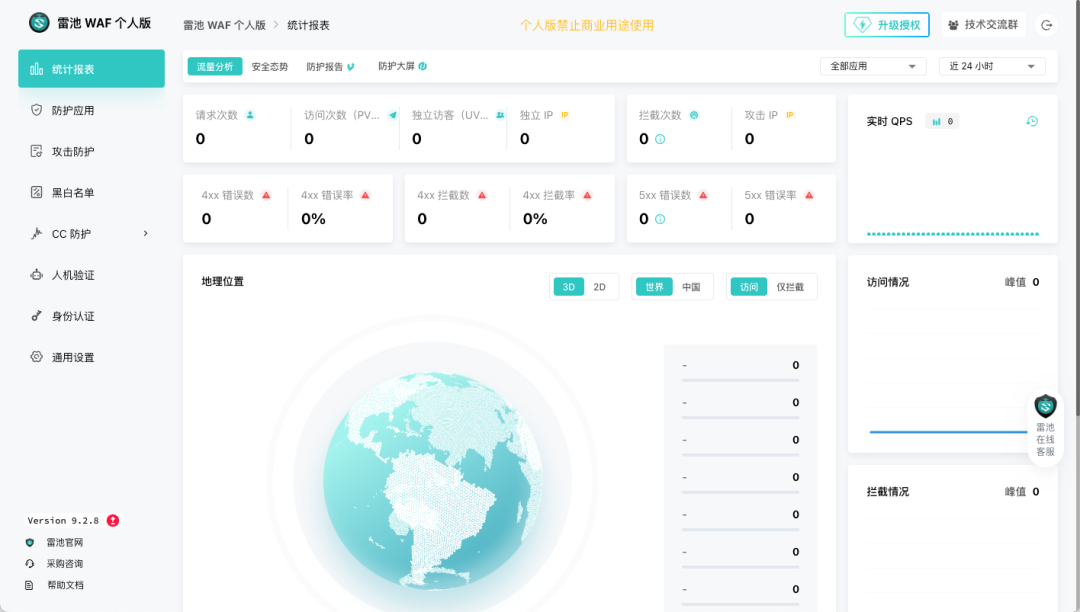1080x612 pixels.
Task: Open the 防护大屏 tab
Action: [x=402, y=66]
